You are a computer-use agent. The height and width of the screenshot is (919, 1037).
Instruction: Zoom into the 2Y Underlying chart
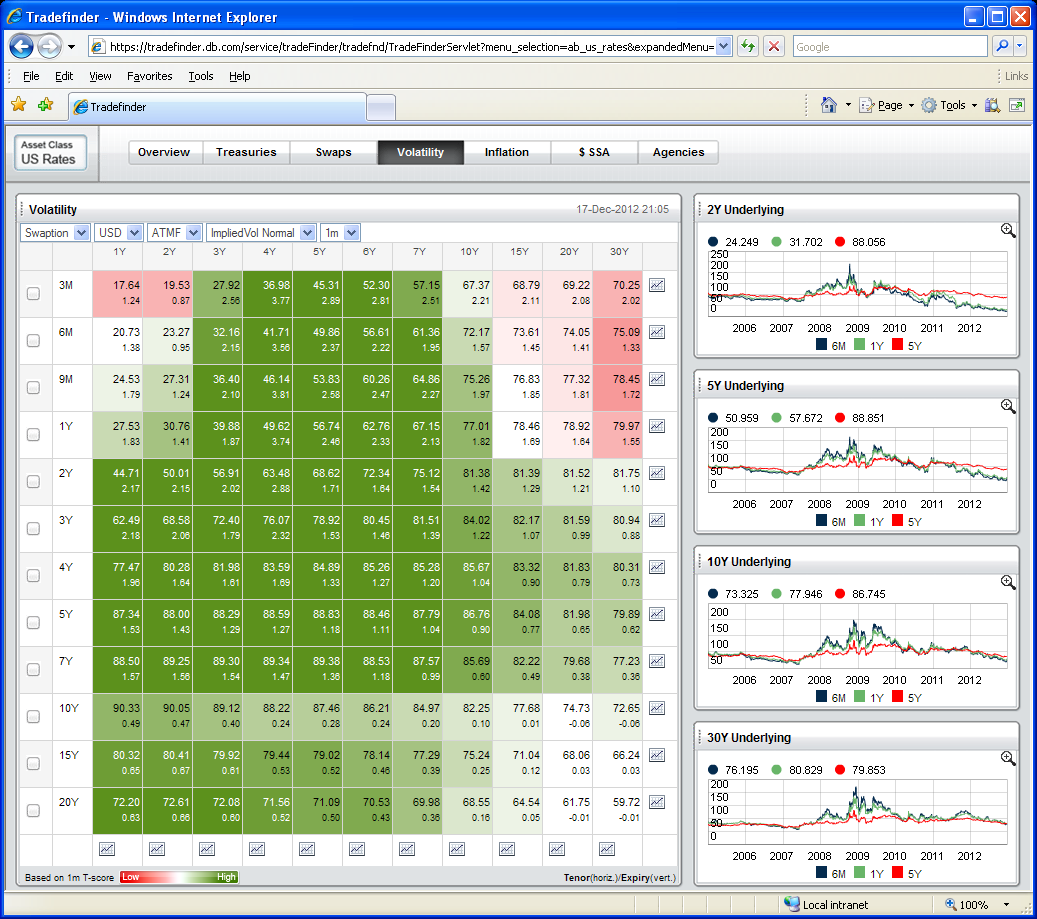pos(1008,230)
